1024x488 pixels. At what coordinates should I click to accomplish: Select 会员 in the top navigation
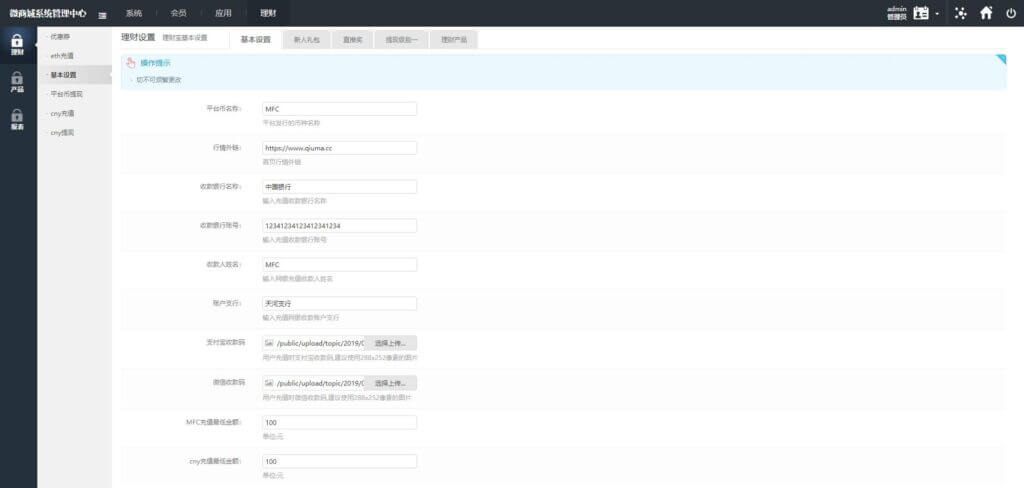point(178,13)
